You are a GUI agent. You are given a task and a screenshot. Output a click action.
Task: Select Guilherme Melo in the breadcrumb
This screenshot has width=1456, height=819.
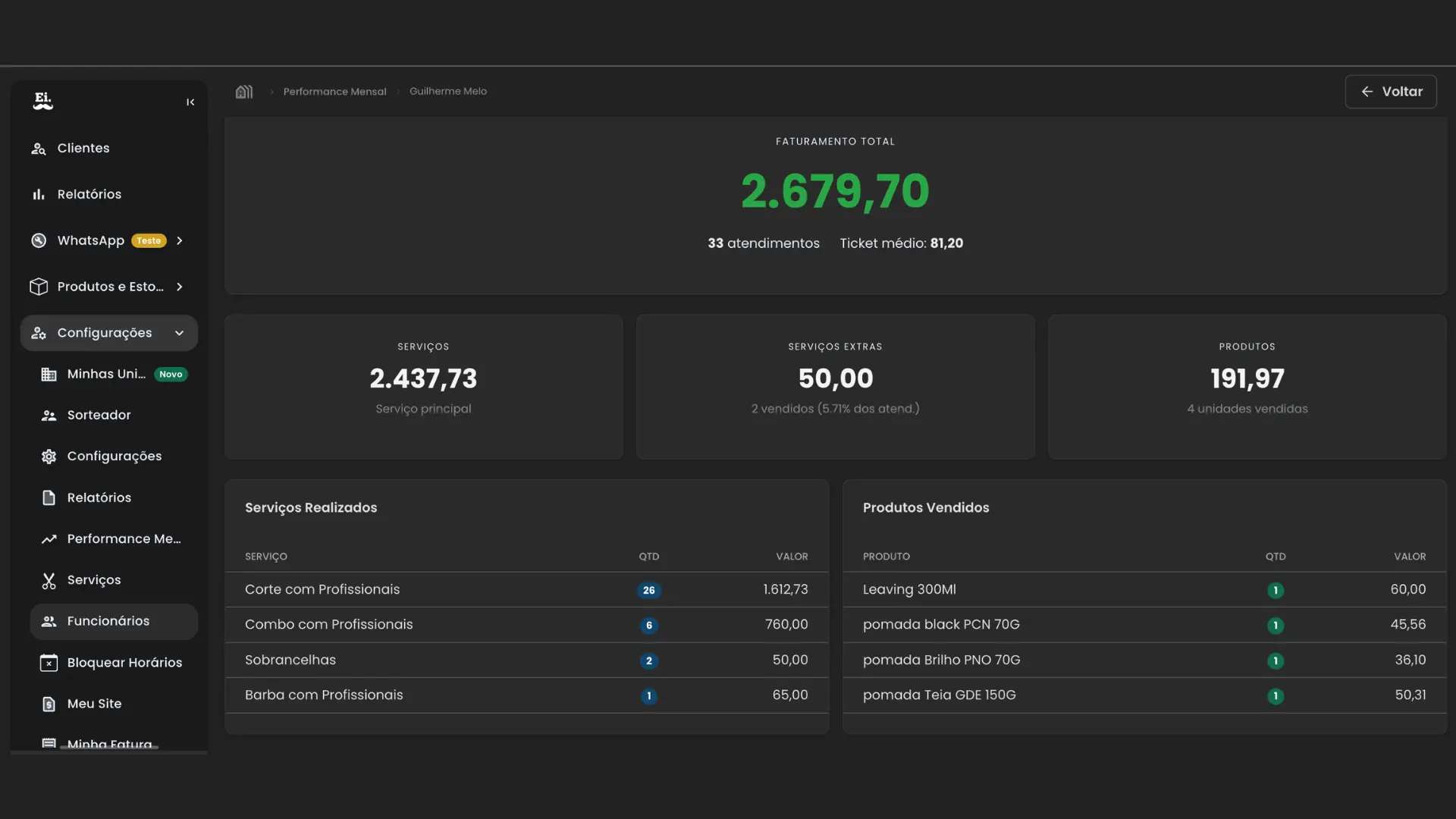(448, 91)
